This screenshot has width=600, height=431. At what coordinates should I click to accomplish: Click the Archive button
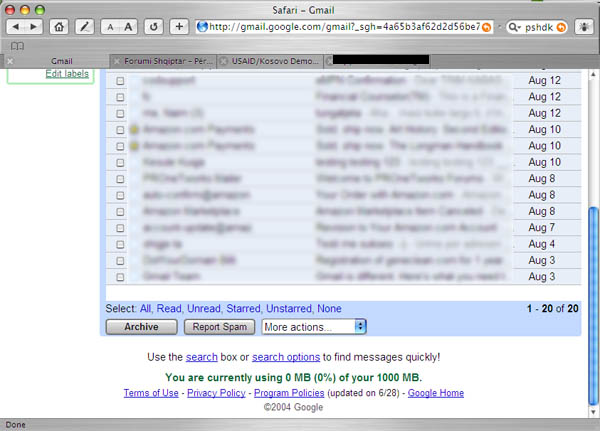[141, 327]
